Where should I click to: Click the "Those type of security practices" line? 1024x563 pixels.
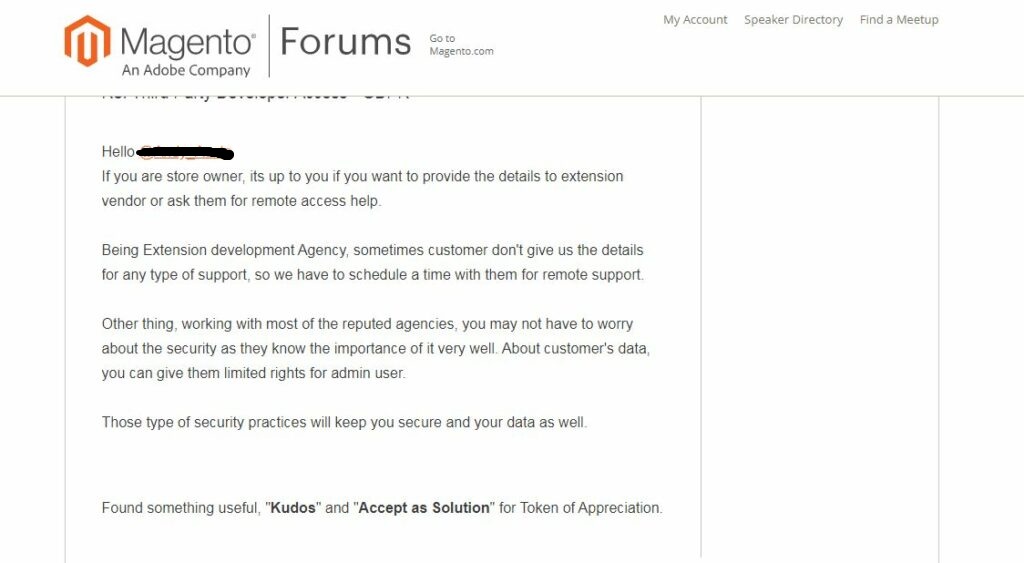344,422
